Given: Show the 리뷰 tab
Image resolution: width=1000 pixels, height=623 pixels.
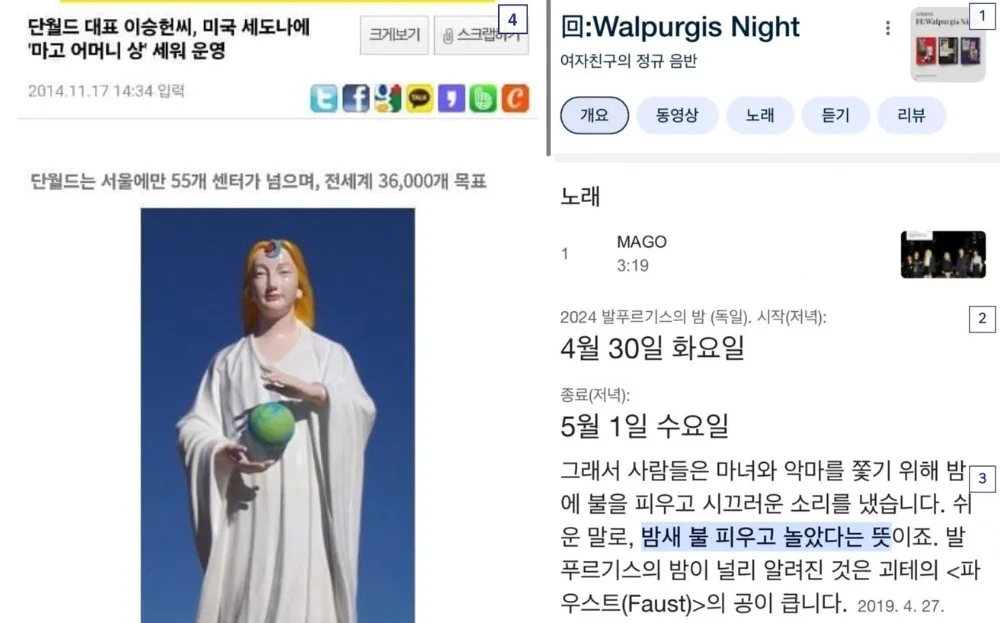Looking at the screenshot, I should [911, 115].
